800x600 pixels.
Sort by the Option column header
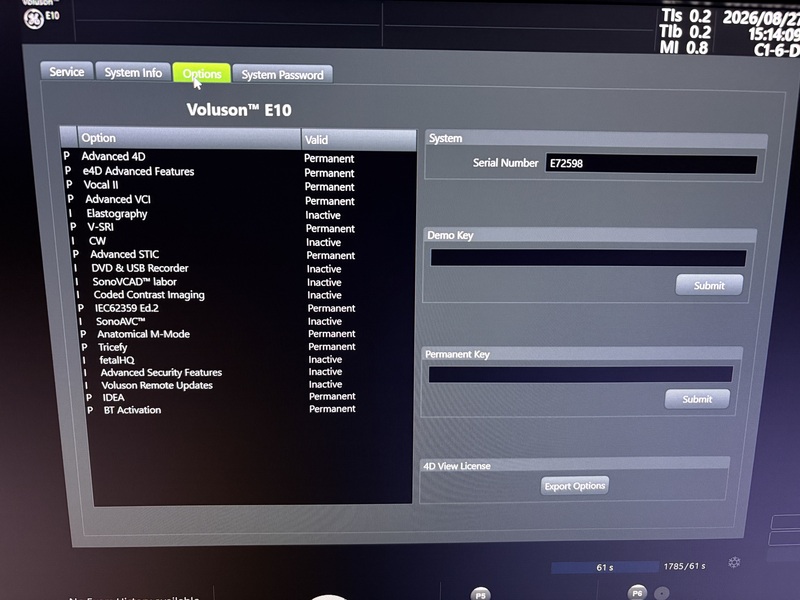pos(189,138)
